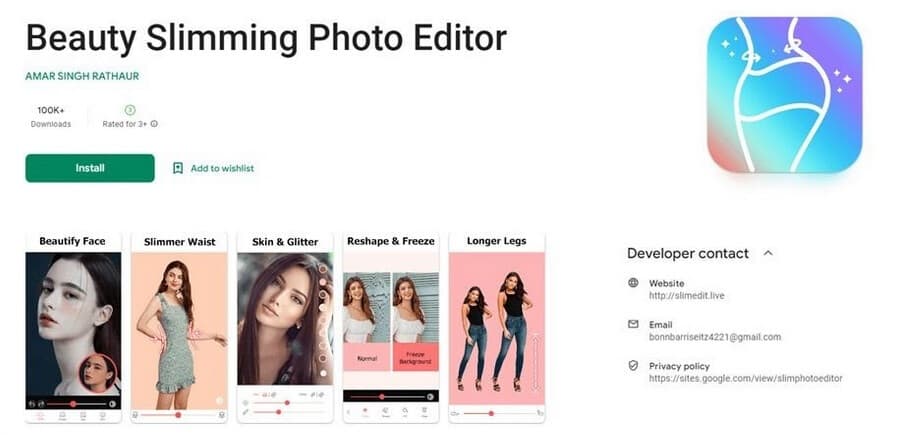Click the 3+ content rating badge

tap(130, 110)
